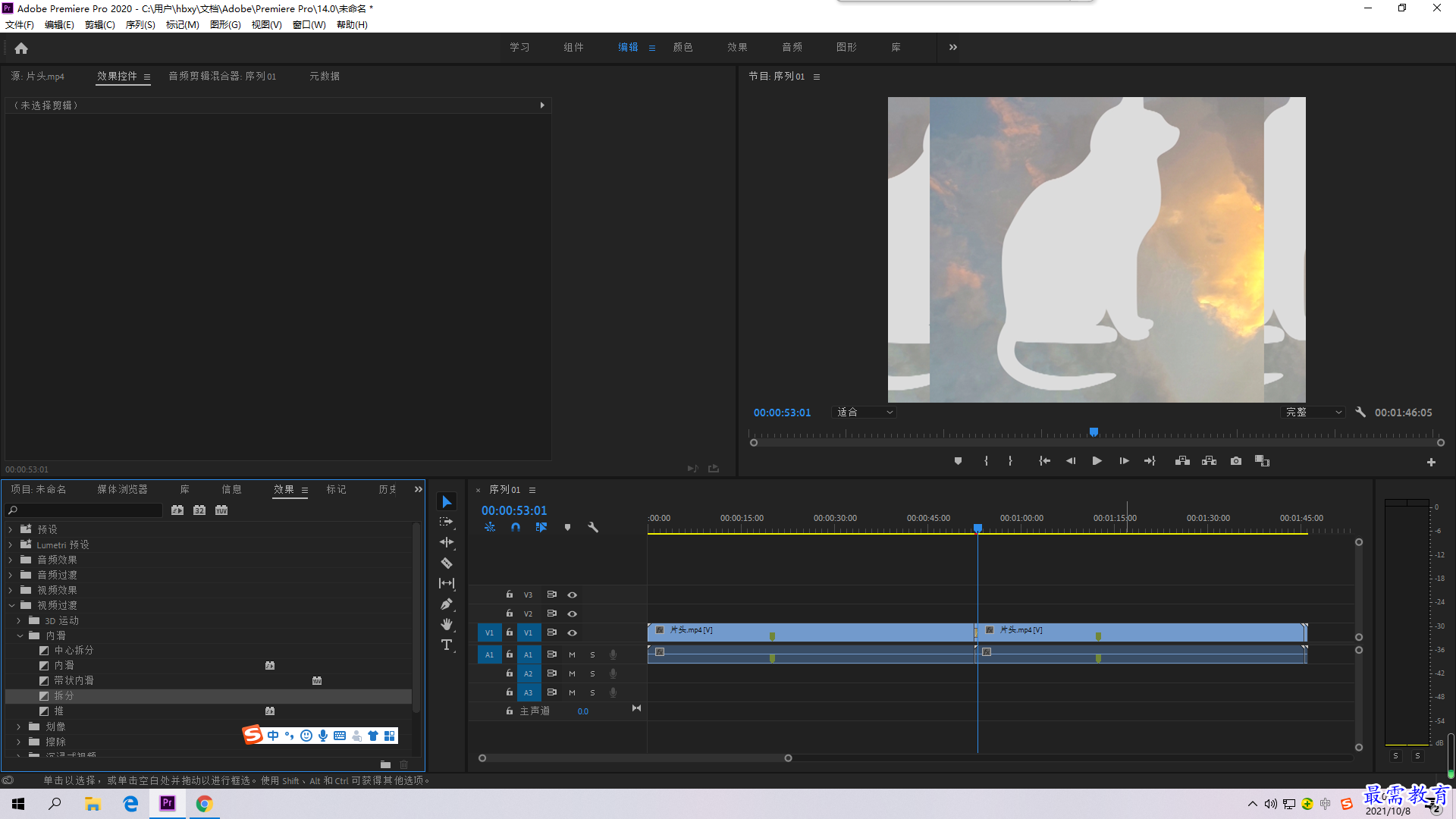
Task: Open the comparison view button
Action: 1262,461
